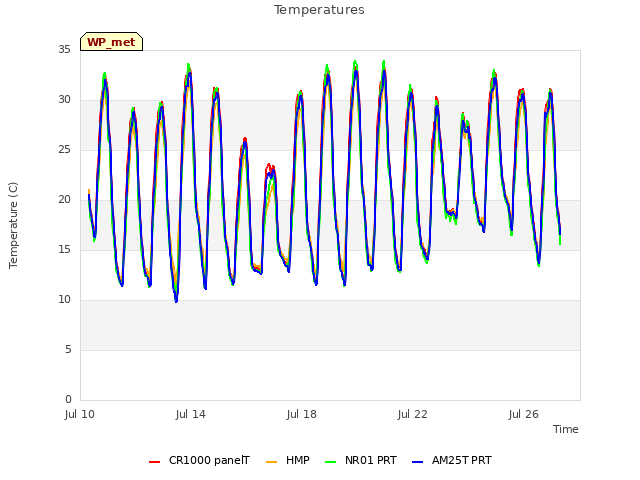Image resolution: width=640 pixels, height=480 pixels.
Task: Click the blue AM25T PRT legend swatch
Action: point(418,462)
